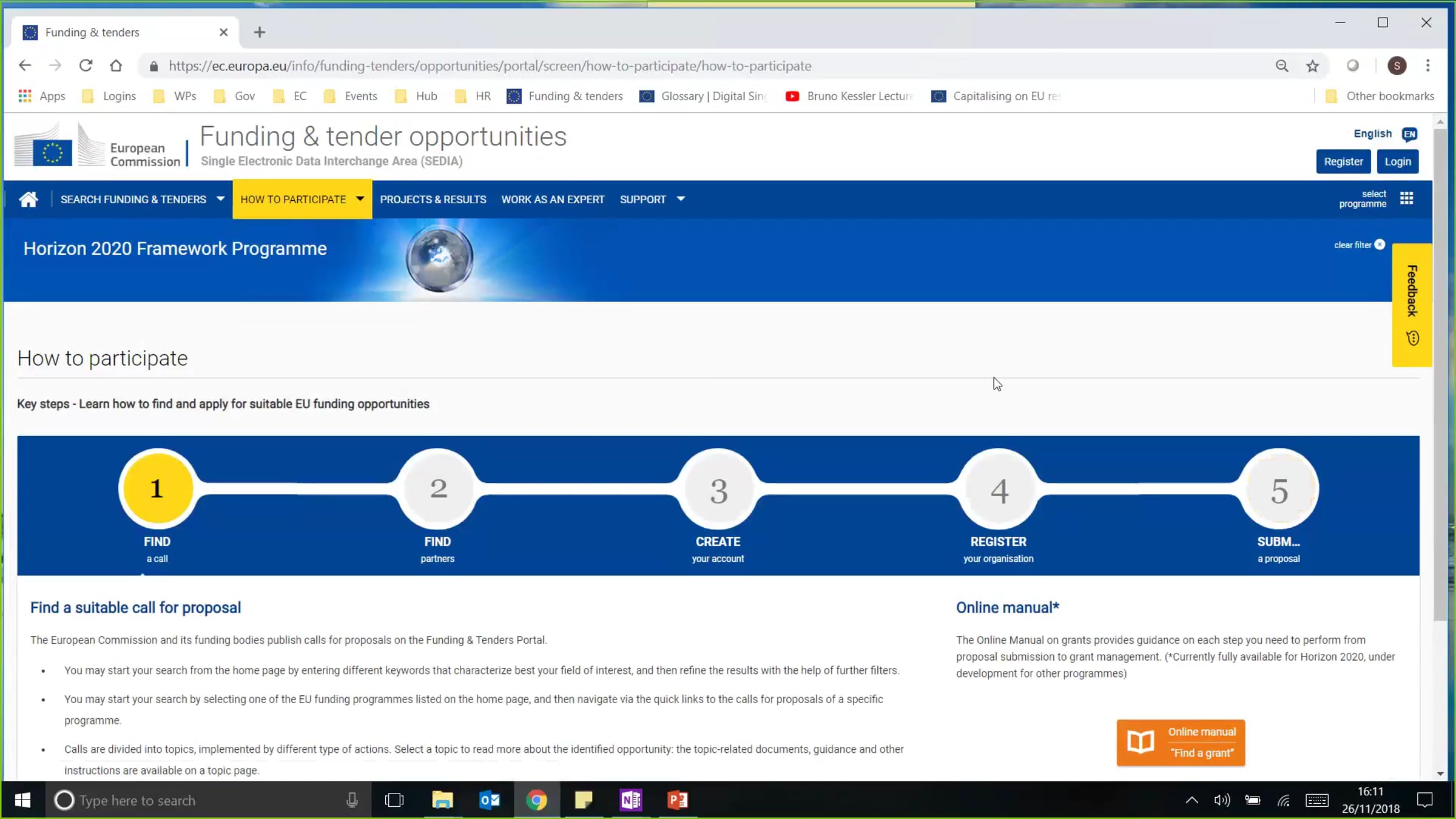Open the Chrome profile avatar
1456x819 pixels.
(x=1397, y=66)
